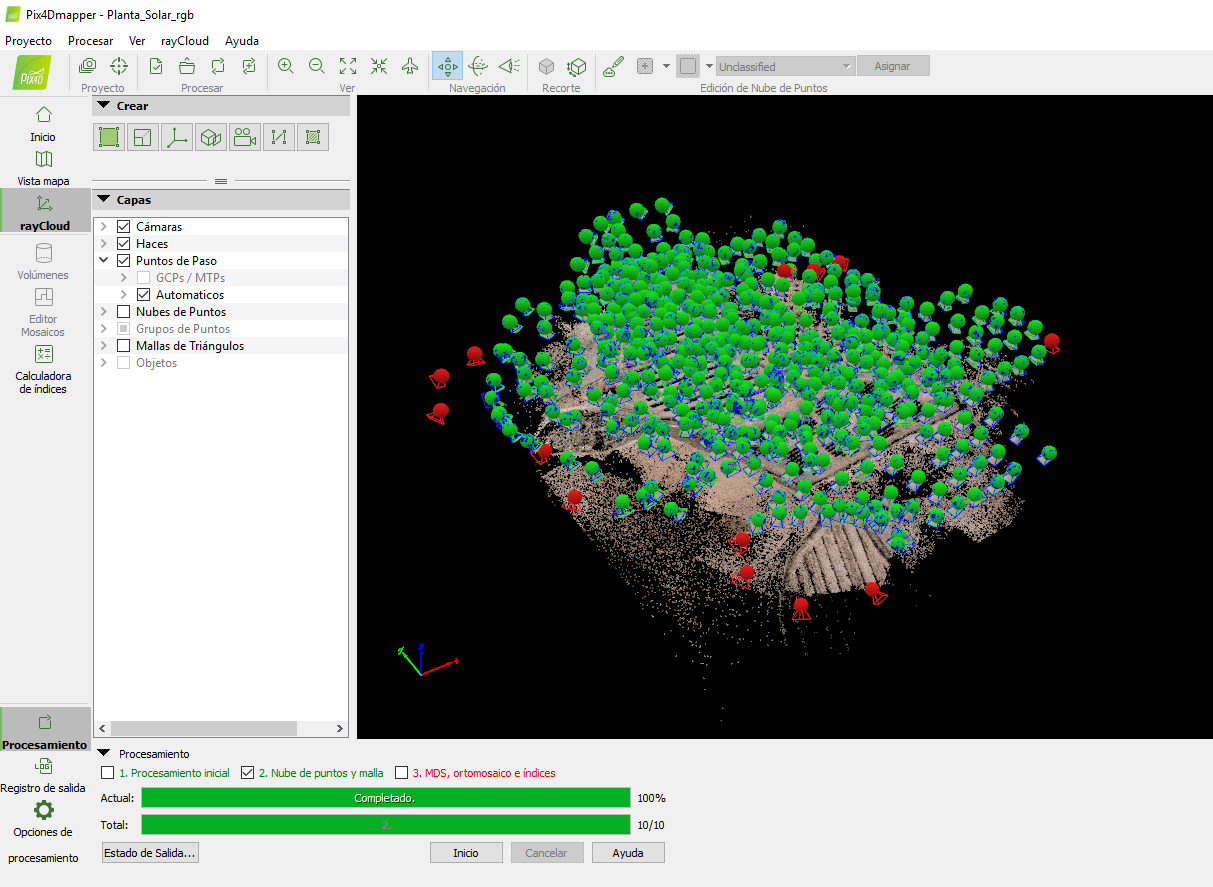Select the standard navigation mode icon
1213x887 pixels.
[447, 66]
